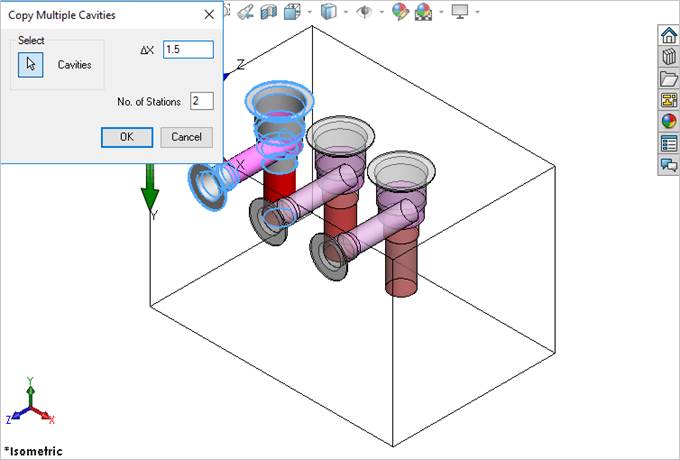Click the View Orientation cube icon
Viewport: 680px width, 460px height.
[292, 12]
